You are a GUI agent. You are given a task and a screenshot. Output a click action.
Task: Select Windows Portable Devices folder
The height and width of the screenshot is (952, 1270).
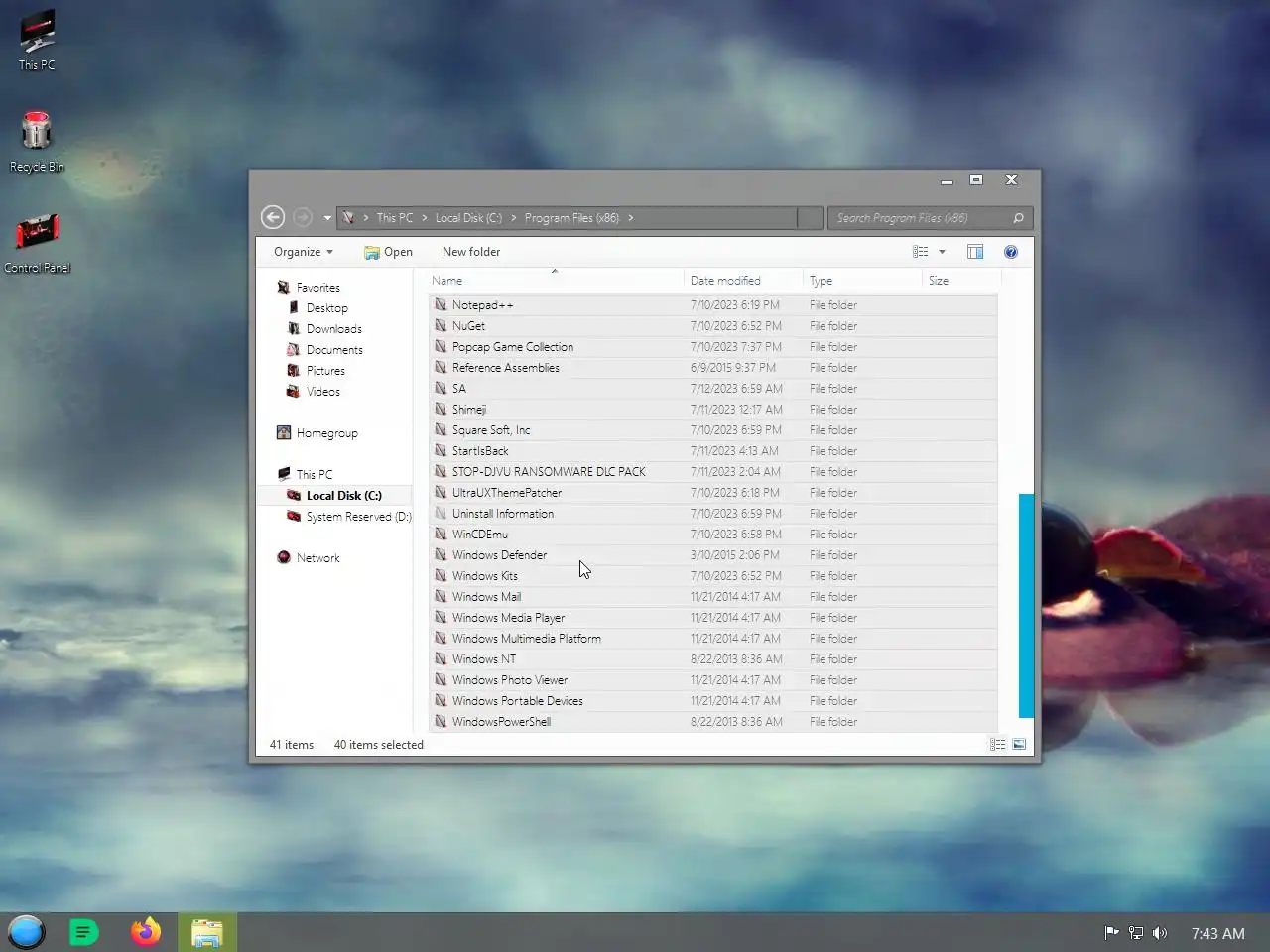[x=713, y=701]
